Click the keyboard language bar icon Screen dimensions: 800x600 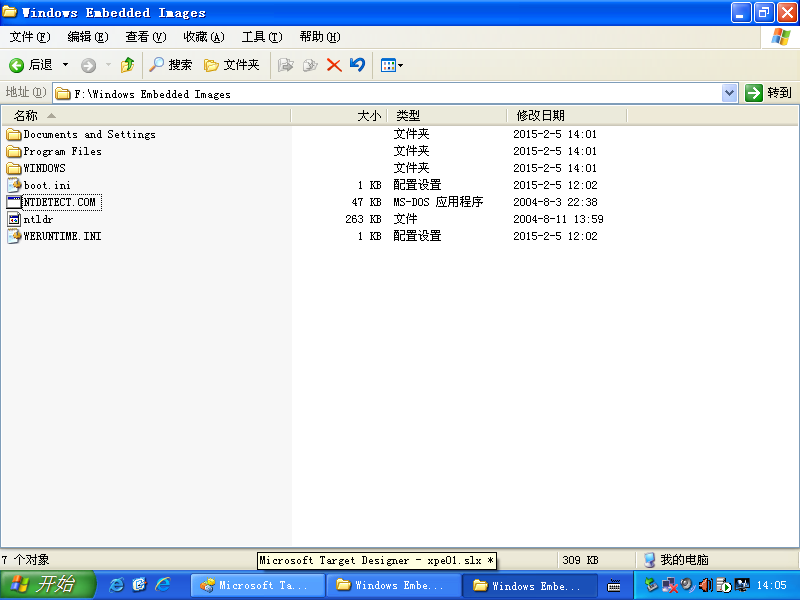click(614, 586)
